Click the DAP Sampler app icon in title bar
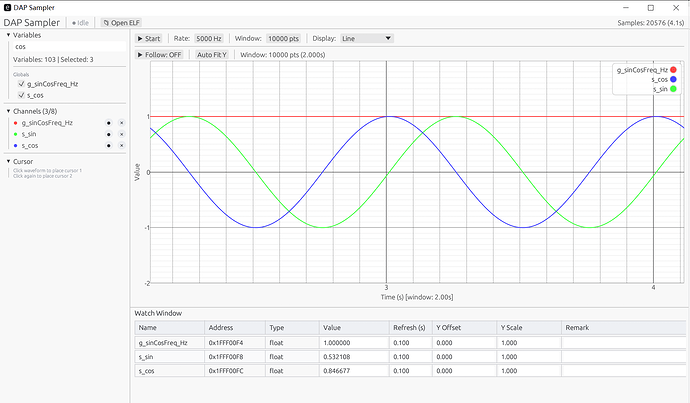The height and width of the screenshot is (403, 690). click(7, 8)
